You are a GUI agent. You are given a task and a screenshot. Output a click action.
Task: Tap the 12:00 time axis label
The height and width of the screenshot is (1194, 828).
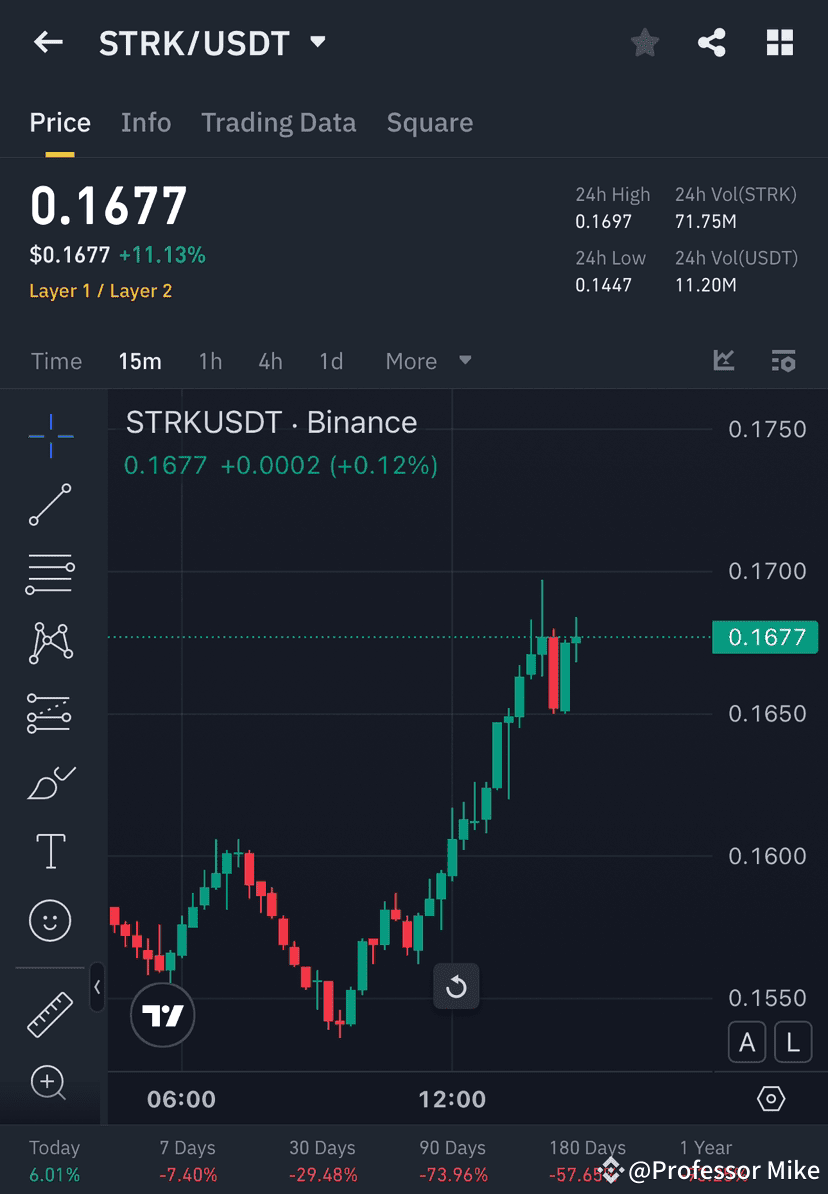(452, 1099)
